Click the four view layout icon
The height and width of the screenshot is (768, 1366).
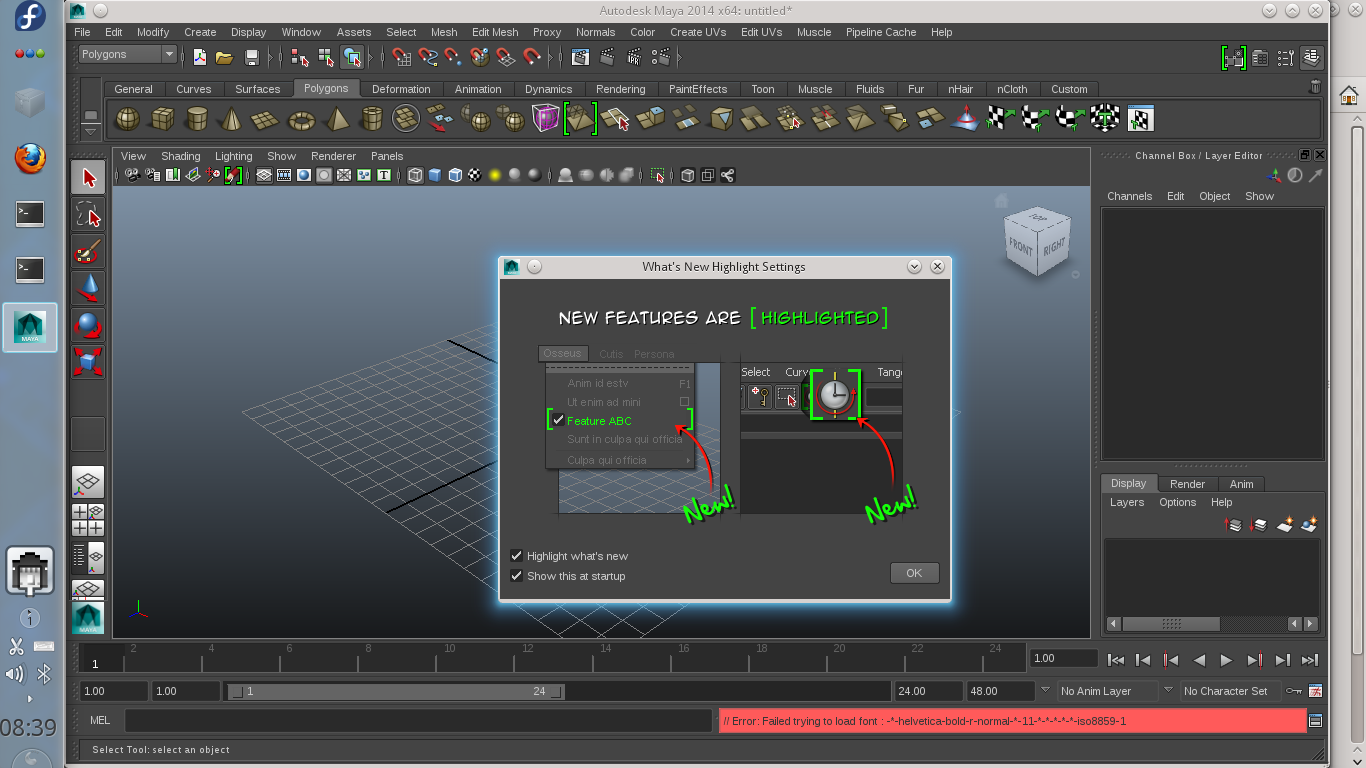point(88,520)
